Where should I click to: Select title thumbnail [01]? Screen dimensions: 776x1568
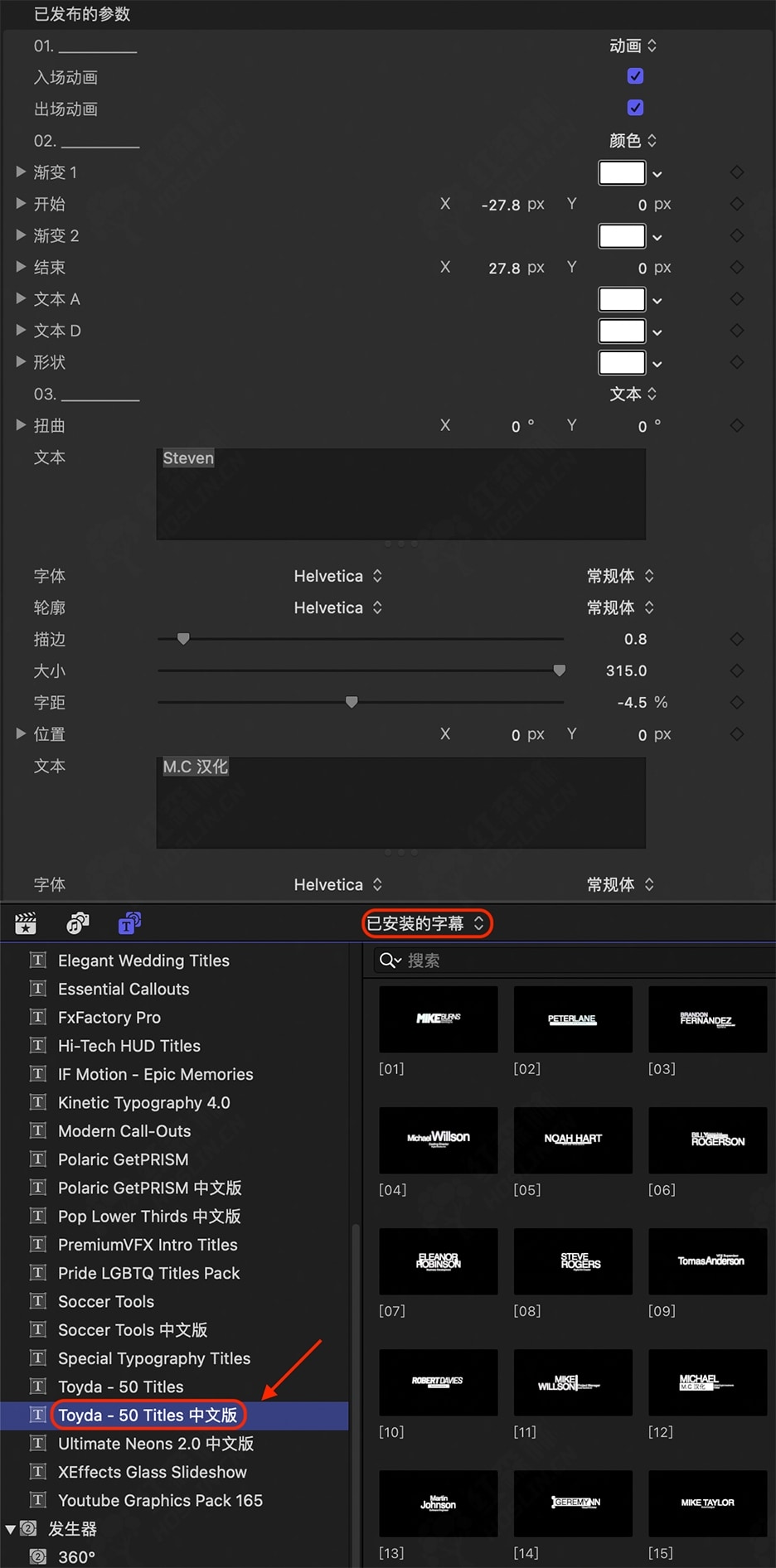coord(439,1019)
